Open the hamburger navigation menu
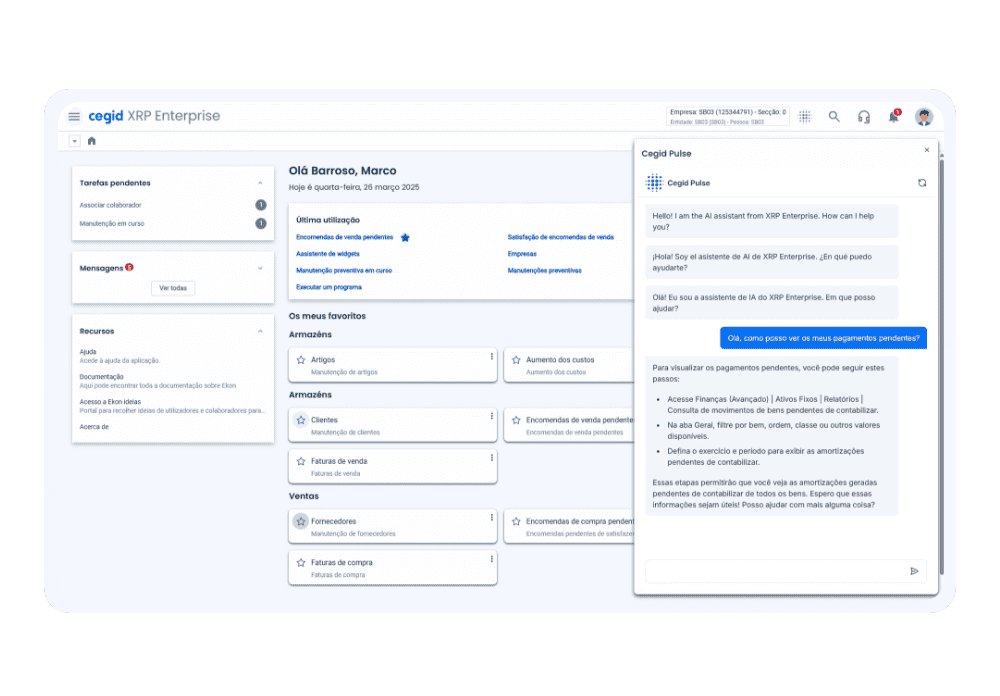Screen dimensions: 1000x696 point(74,117)
